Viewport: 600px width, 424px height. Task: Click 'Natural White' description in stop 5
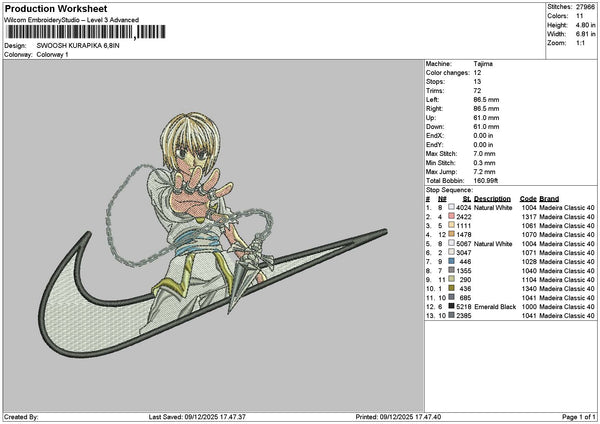tap(493, 244)
